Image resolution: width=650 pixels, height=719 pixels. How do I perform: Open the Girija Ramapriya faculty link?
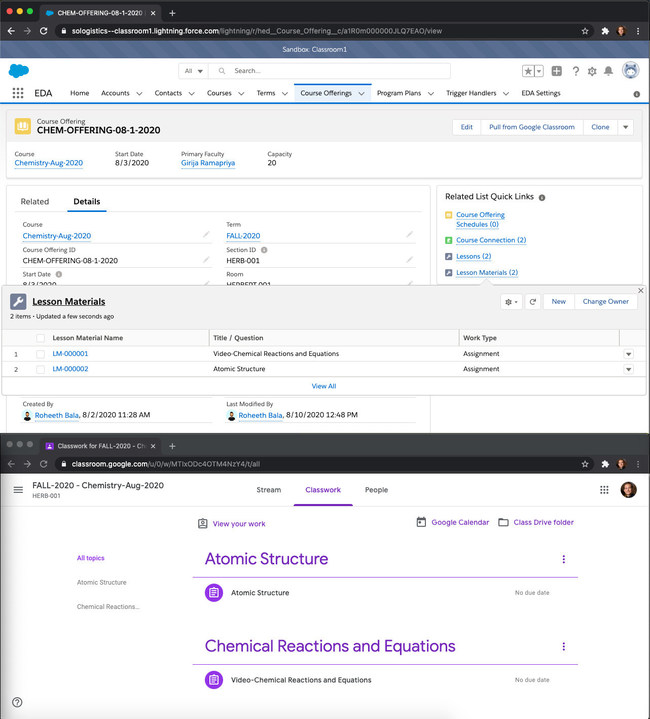tap(208, 163)
